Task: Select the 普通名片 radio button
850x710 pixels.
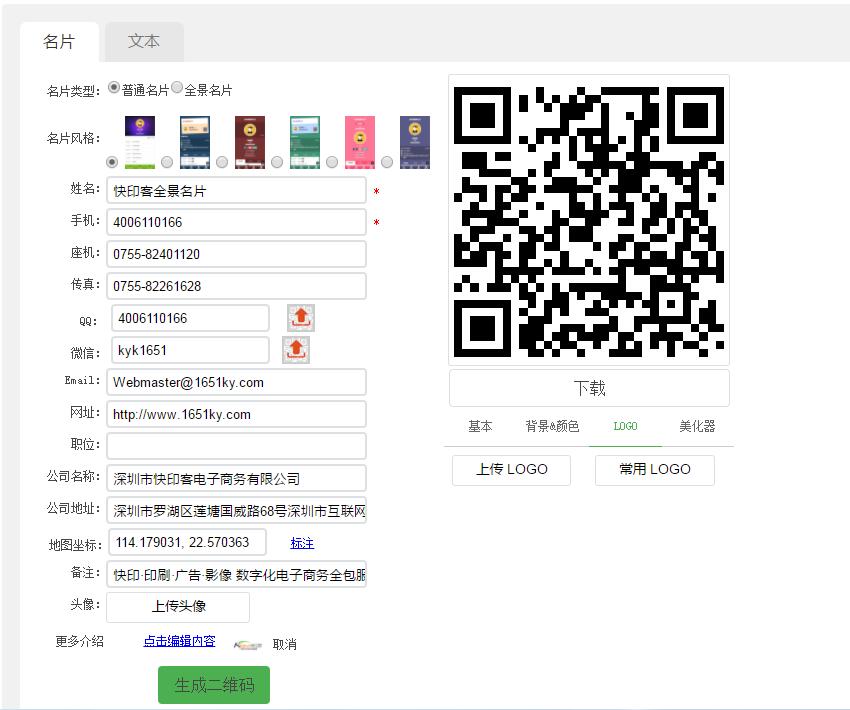Action: 114,88
